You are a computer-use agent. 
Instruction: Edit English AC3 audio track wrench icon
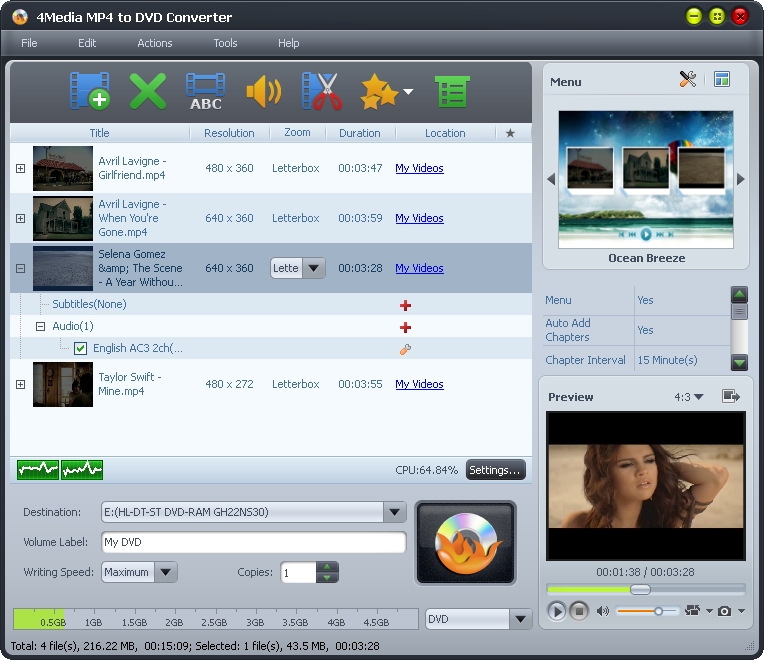[x=405, y=349]
